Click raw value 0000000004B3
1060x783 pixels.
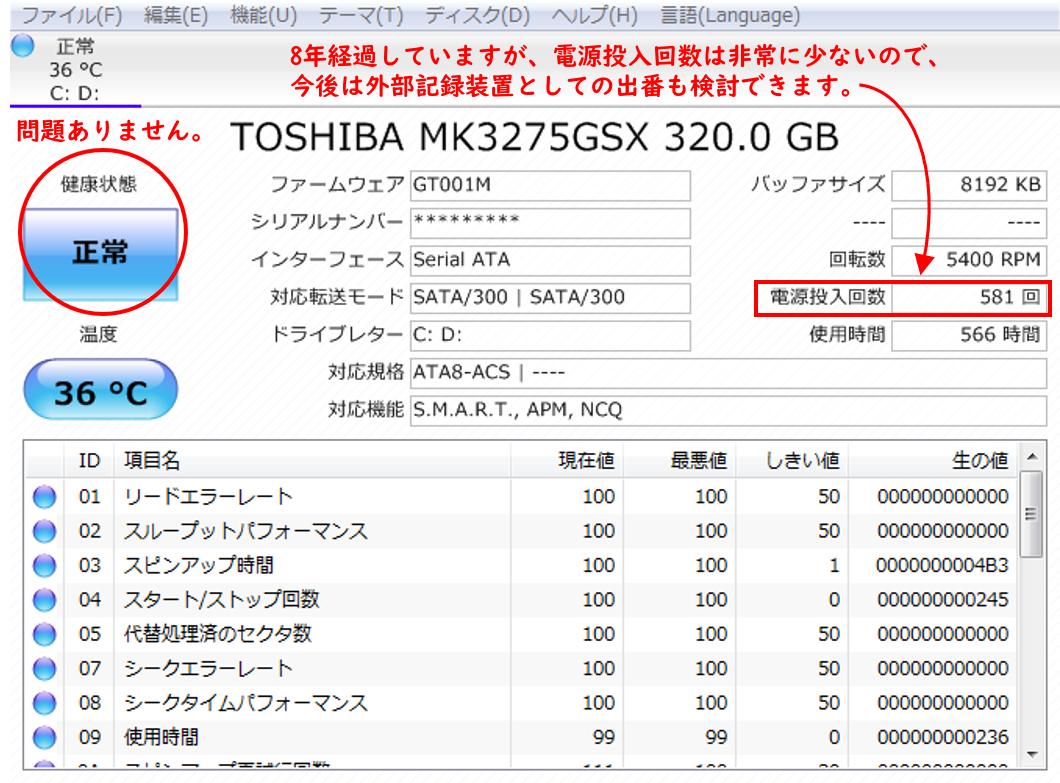click(942, 566)
